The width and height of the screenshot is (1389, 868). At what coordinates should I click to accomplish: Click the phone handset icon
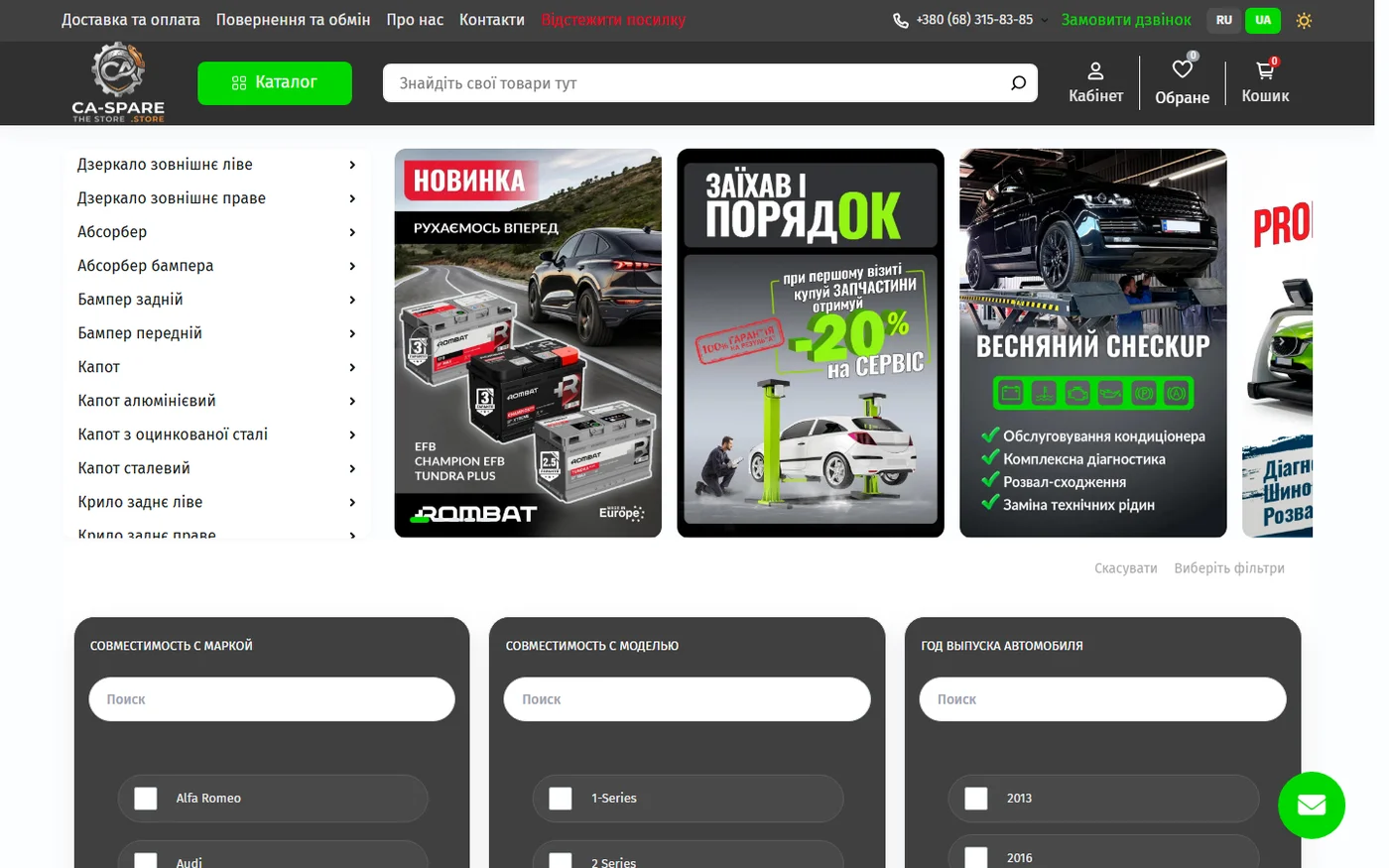click(x=901, y=20)
